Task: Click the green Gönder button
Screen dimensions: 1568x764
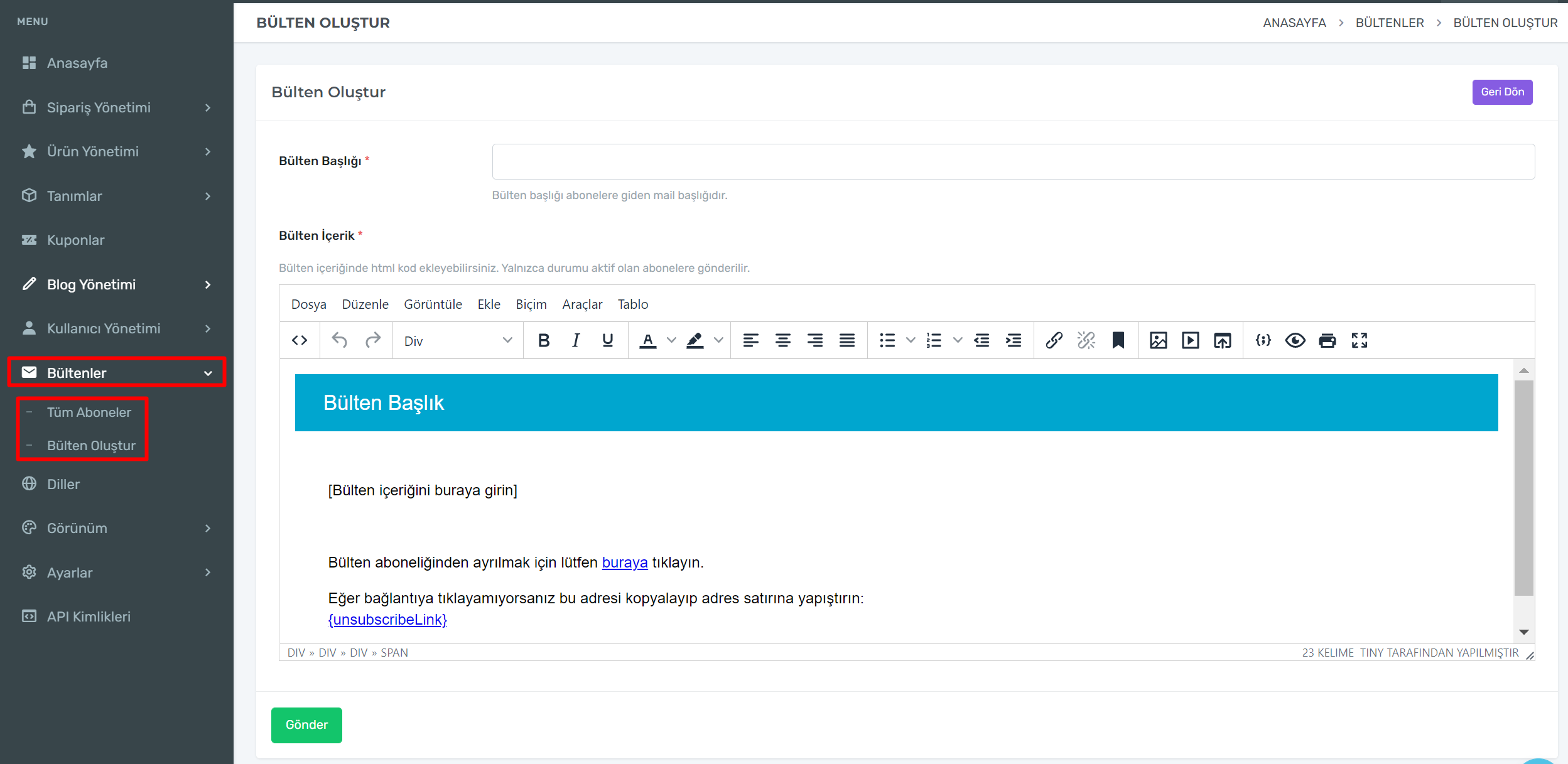Action: click(306, 724)
